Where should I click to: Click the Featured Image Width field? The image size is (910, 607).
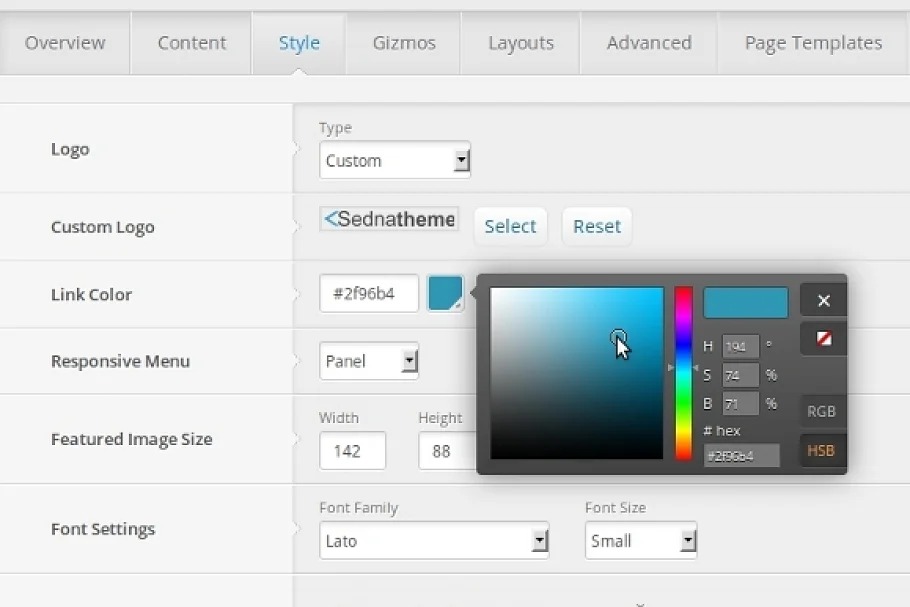pyautogui.click(x=352, y=451)
